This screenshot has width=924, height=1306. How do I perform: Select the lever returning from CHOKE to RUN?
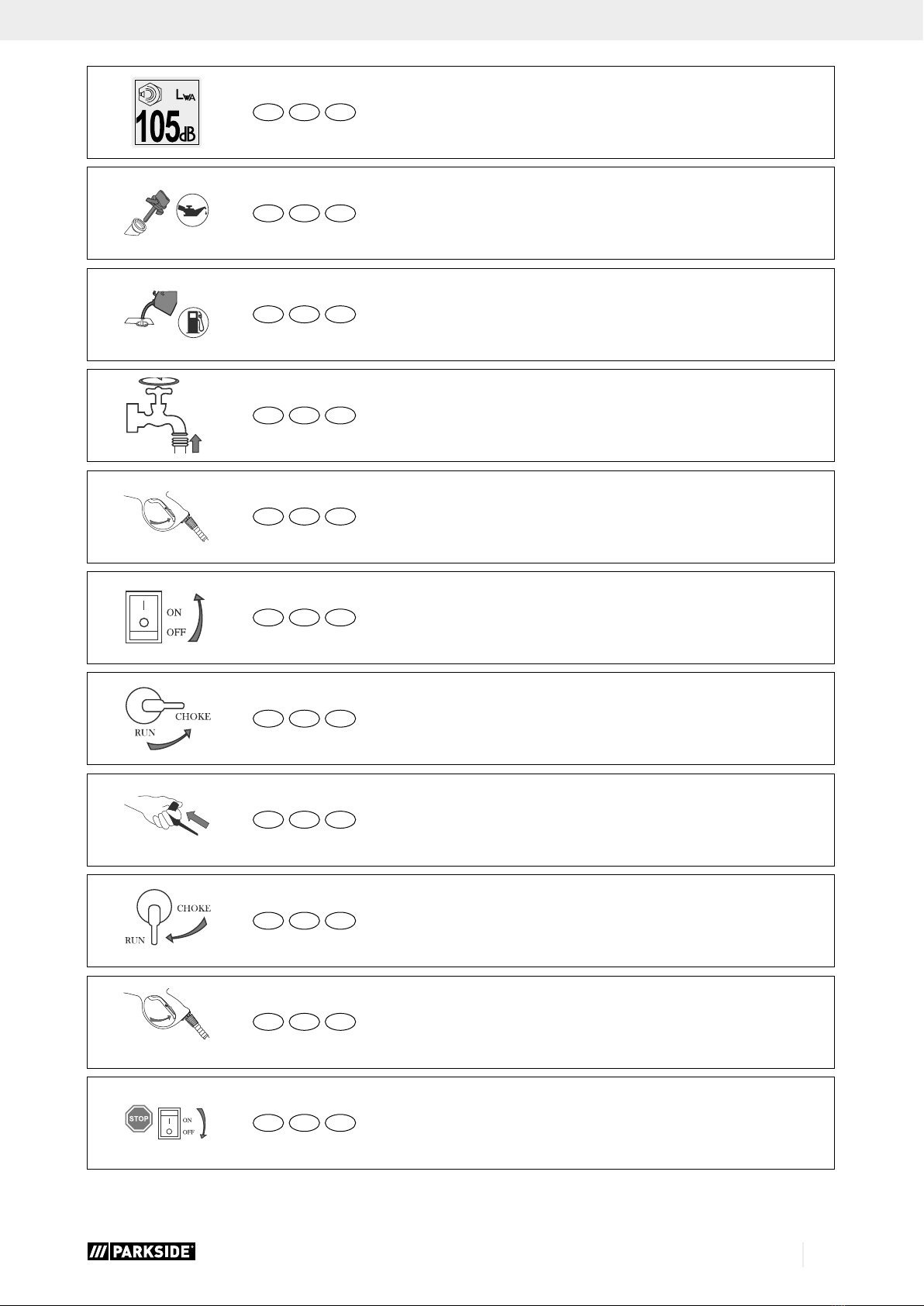167,920
